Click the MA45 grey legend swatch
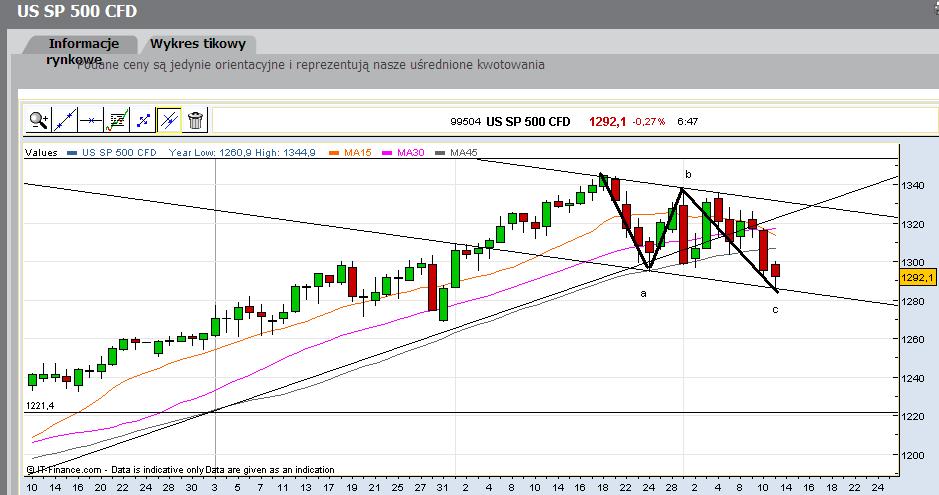Viewport: 939px width, 495px height. pos(440,153)
